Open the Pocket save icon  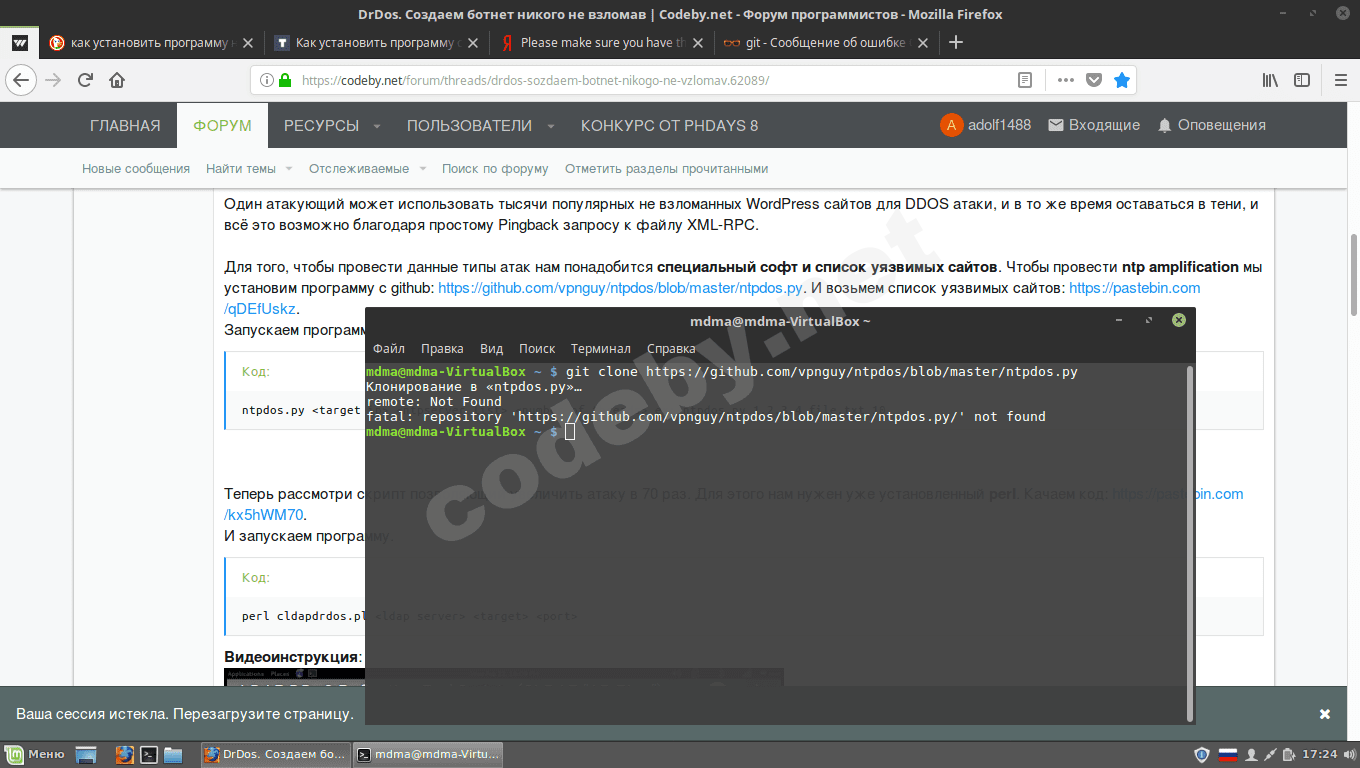[x=1094, y=80]
